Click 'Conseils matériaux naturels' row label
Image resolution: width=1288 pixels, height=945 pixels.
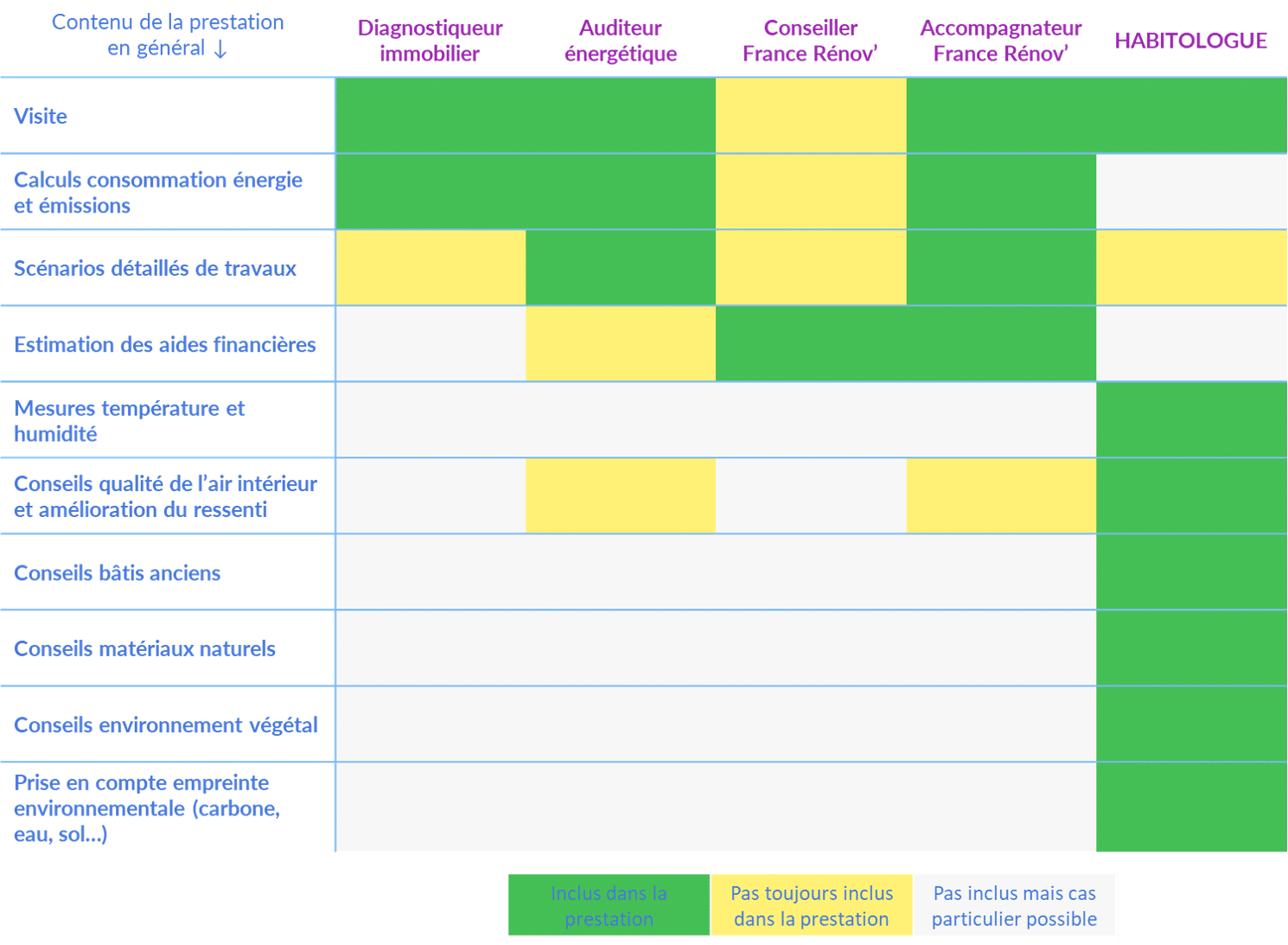coord(144,648)
